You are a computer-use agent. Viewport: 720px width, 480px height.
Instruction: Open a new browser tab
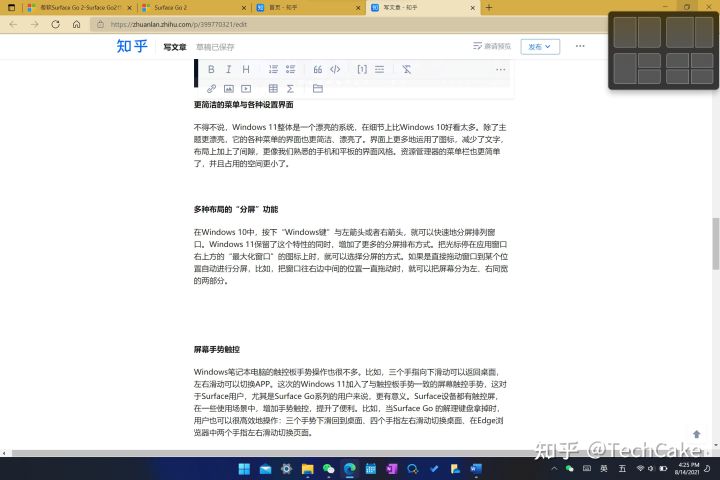tap(489, 7)
